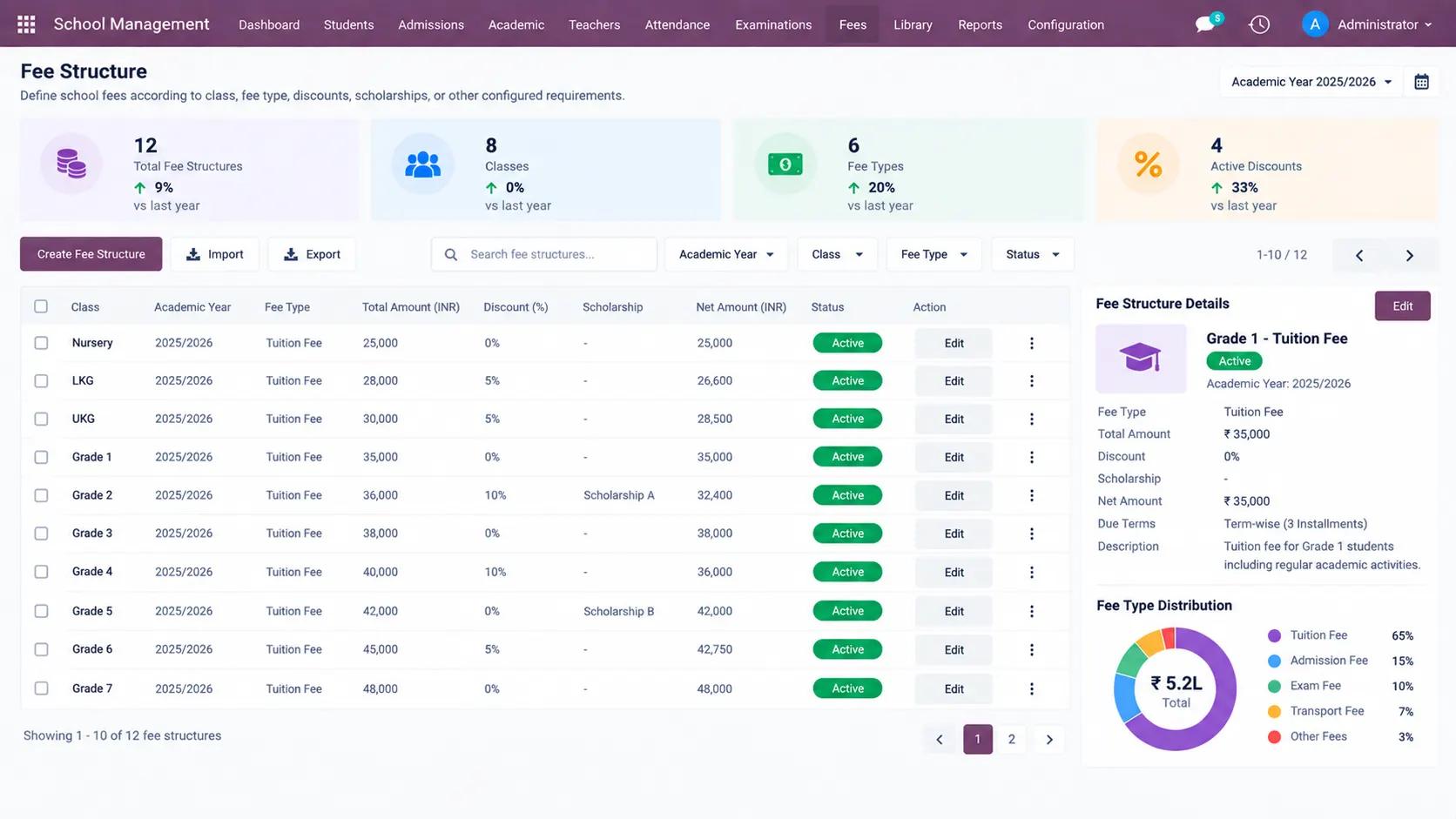Screen dimensions: 1456x819
Task: Expand the Status filter dropdown
Action: click(x=1033, y=254)
